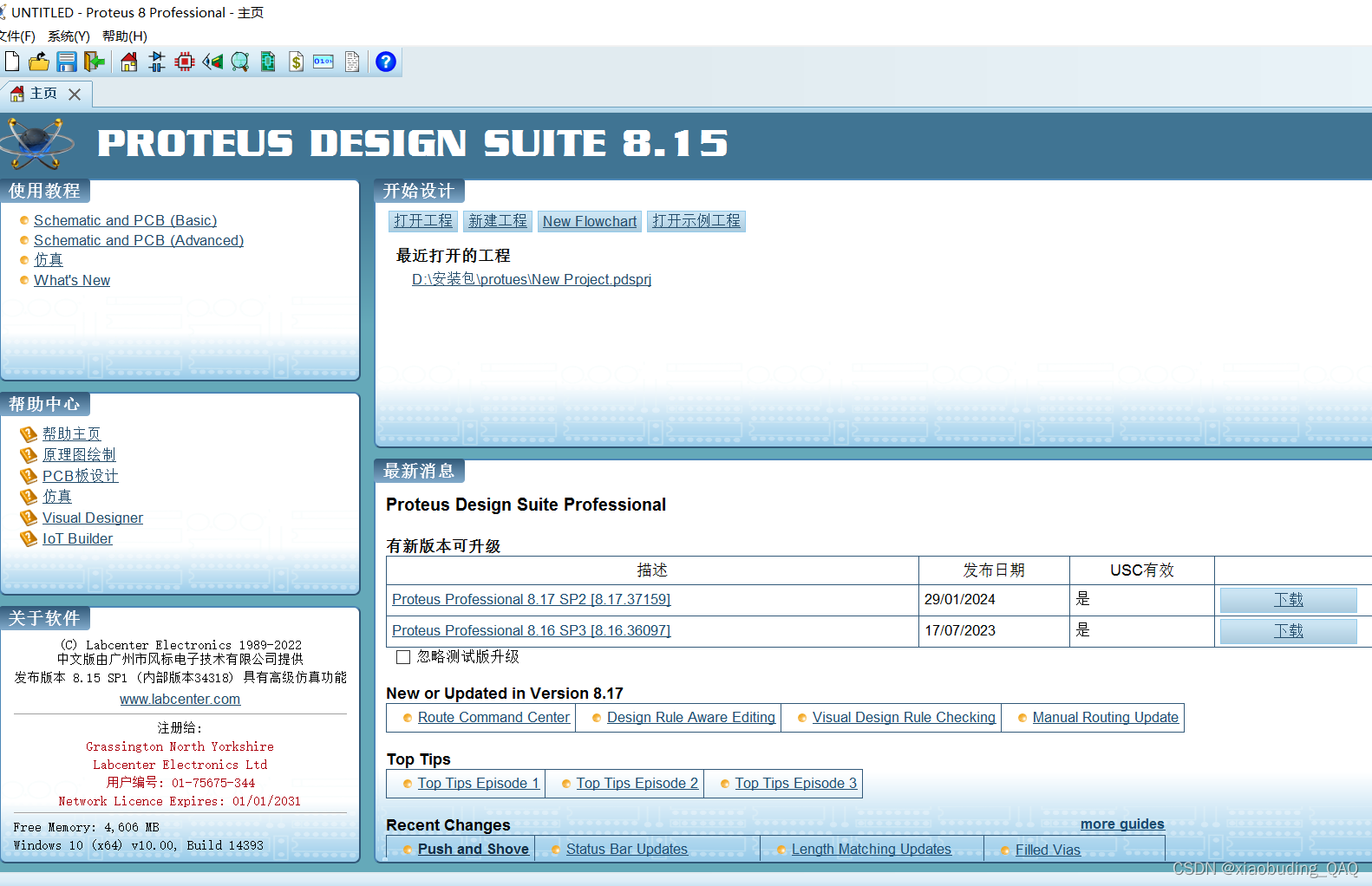Open the 帮助主页 help link
Screen dimensions: 1372x886
[72, 433]
